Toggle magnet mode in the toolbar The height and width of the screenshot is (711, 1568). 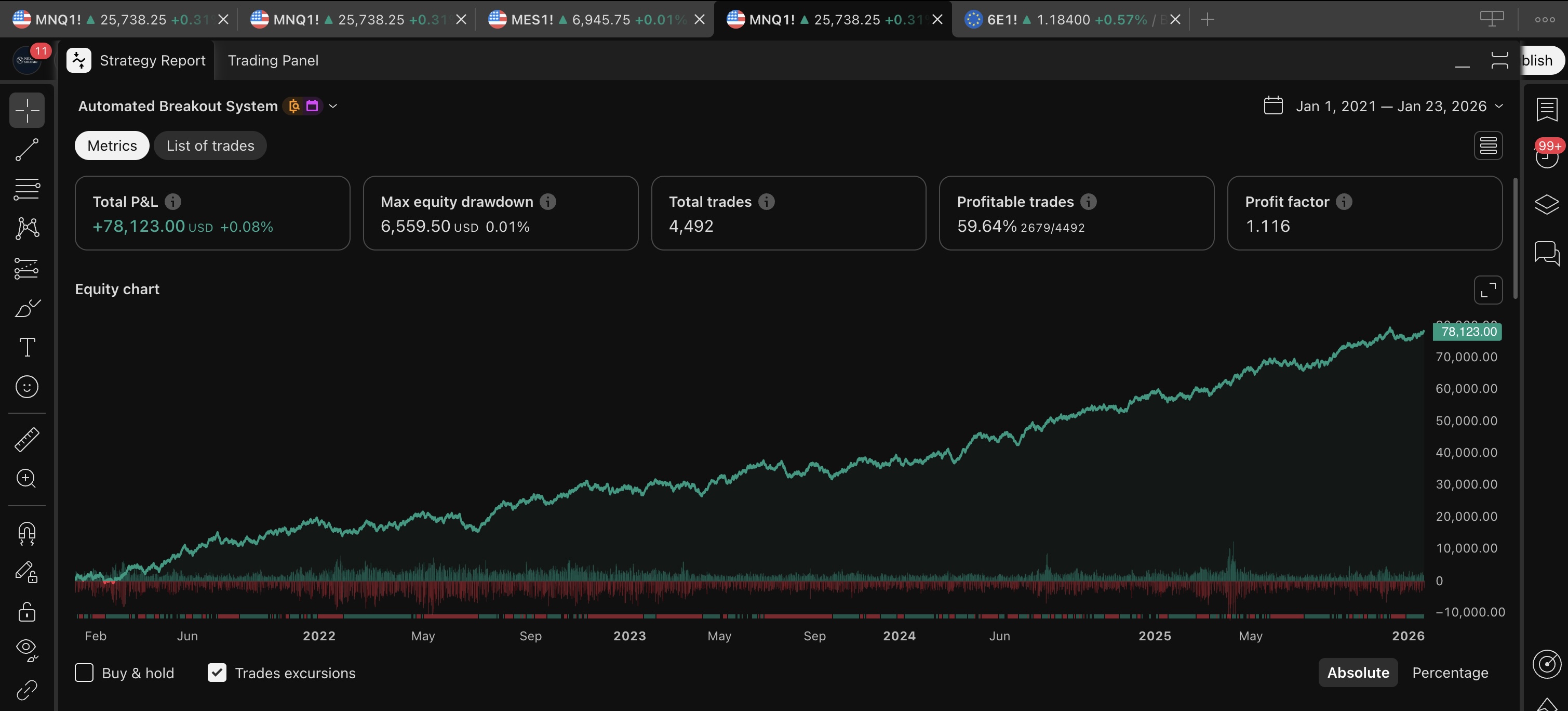[x=27, y=534]
